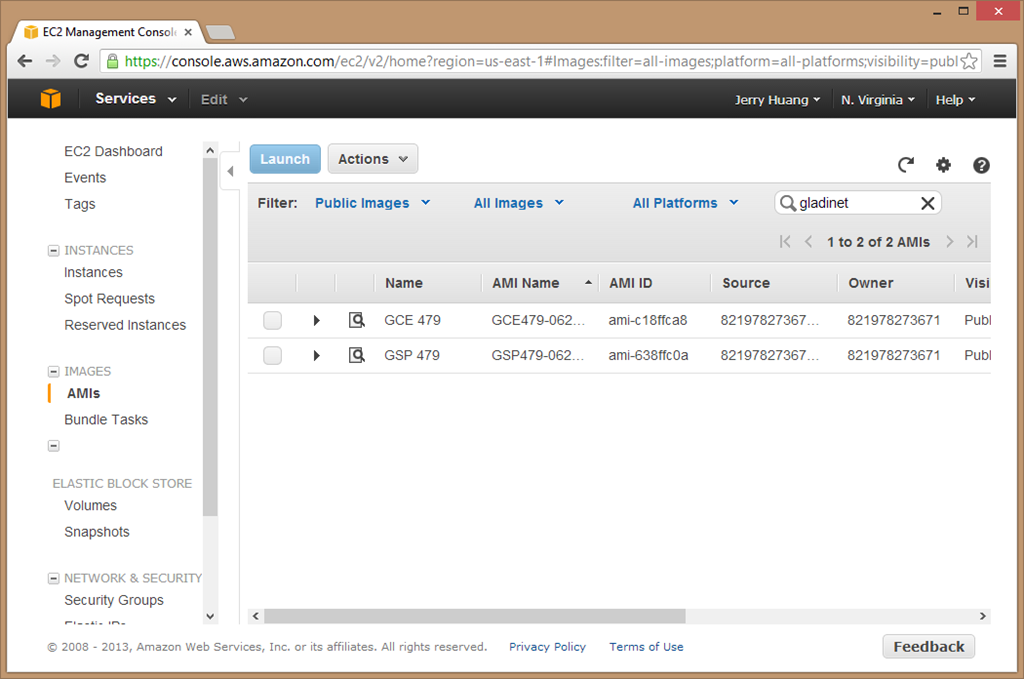Switch to the EC2 Management Console tab
This screenshot has height=679, width=1024.
click(108, 32)
